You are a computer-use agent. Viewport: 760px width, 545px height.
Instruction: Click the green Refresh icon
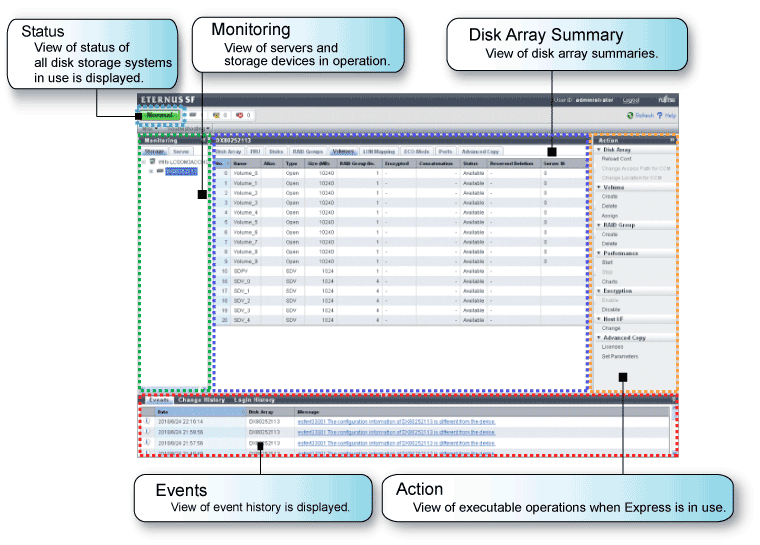pyautogui.click(x=630, y=115)
